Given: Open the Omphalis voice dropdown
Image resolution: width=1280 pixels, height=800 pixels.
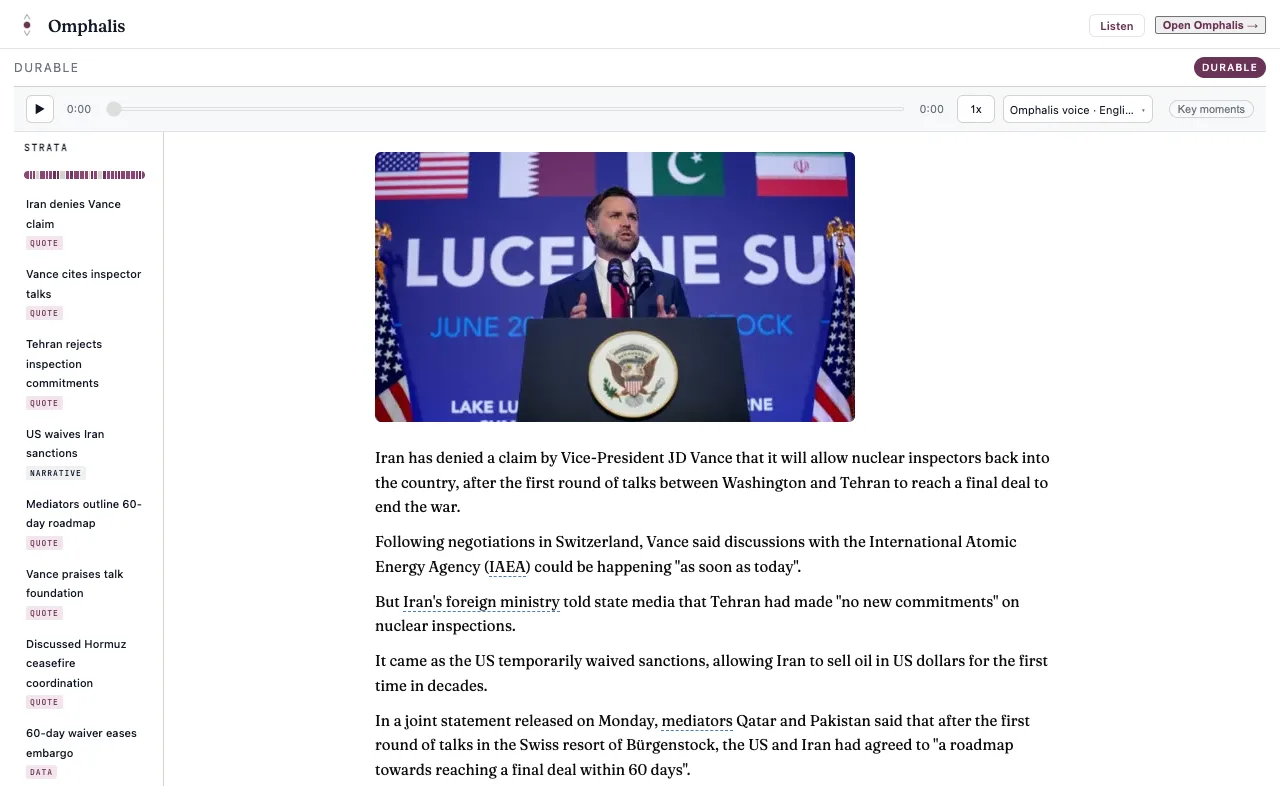Looking at the screenshot, I should (1077, 109).
